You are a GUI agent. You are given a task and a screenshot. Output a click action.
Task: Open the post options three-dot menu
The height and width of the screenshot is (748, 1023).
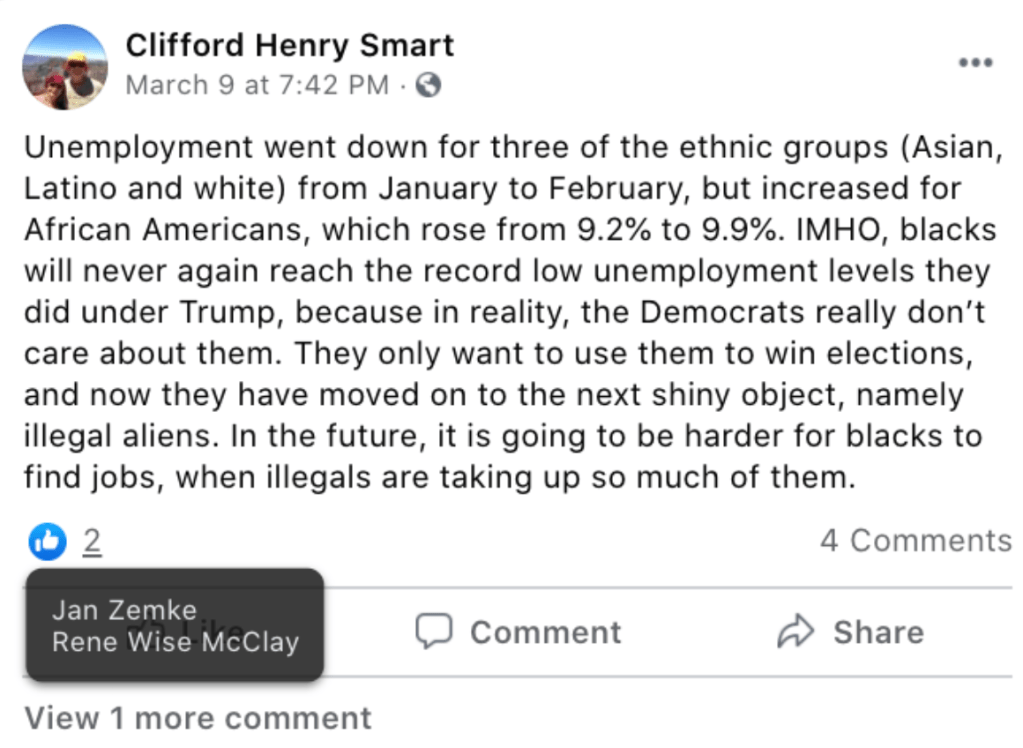pyautogui.click(x=975, y=63)
